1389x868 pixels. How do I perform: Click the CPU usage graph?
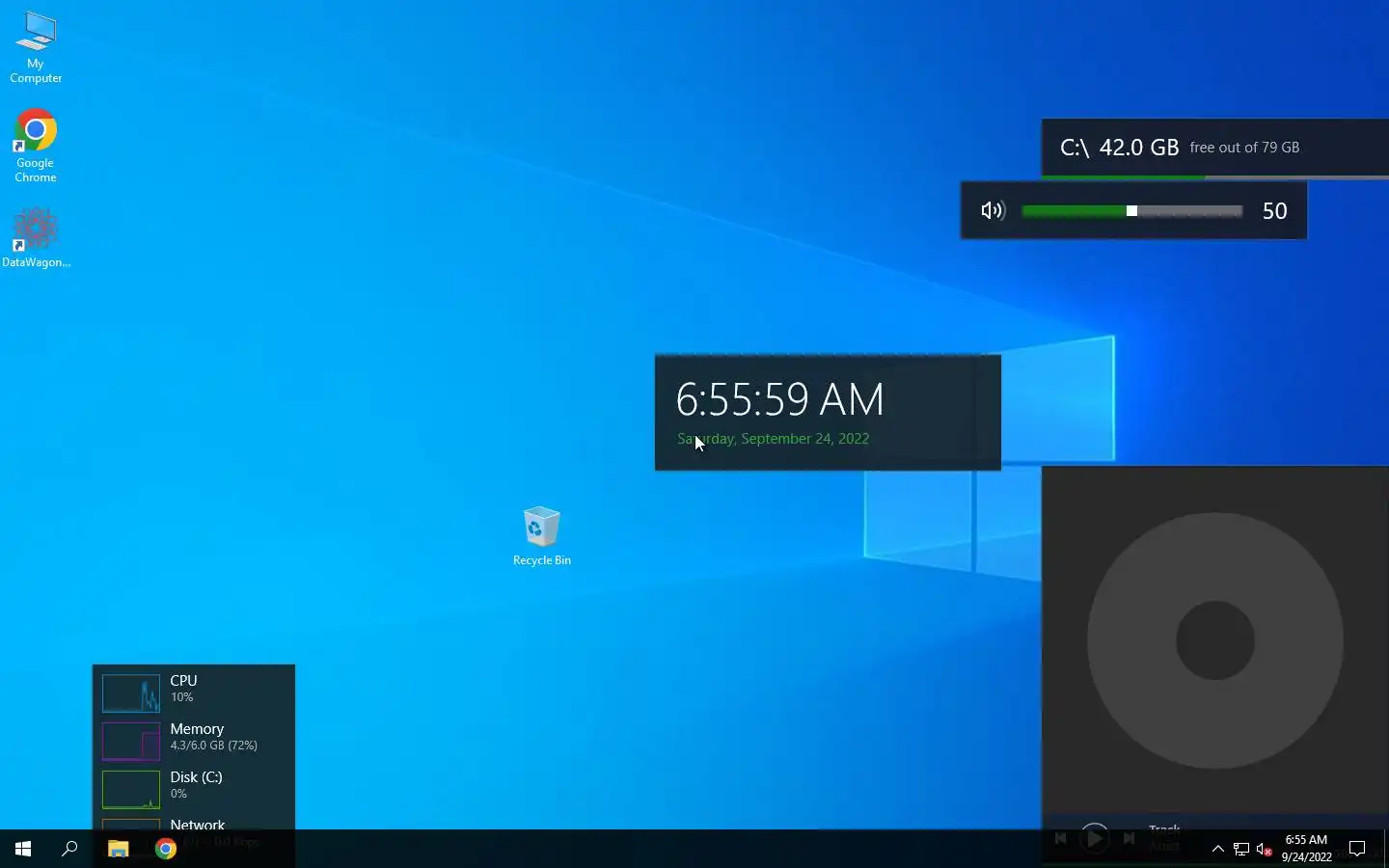pos(131,693)
